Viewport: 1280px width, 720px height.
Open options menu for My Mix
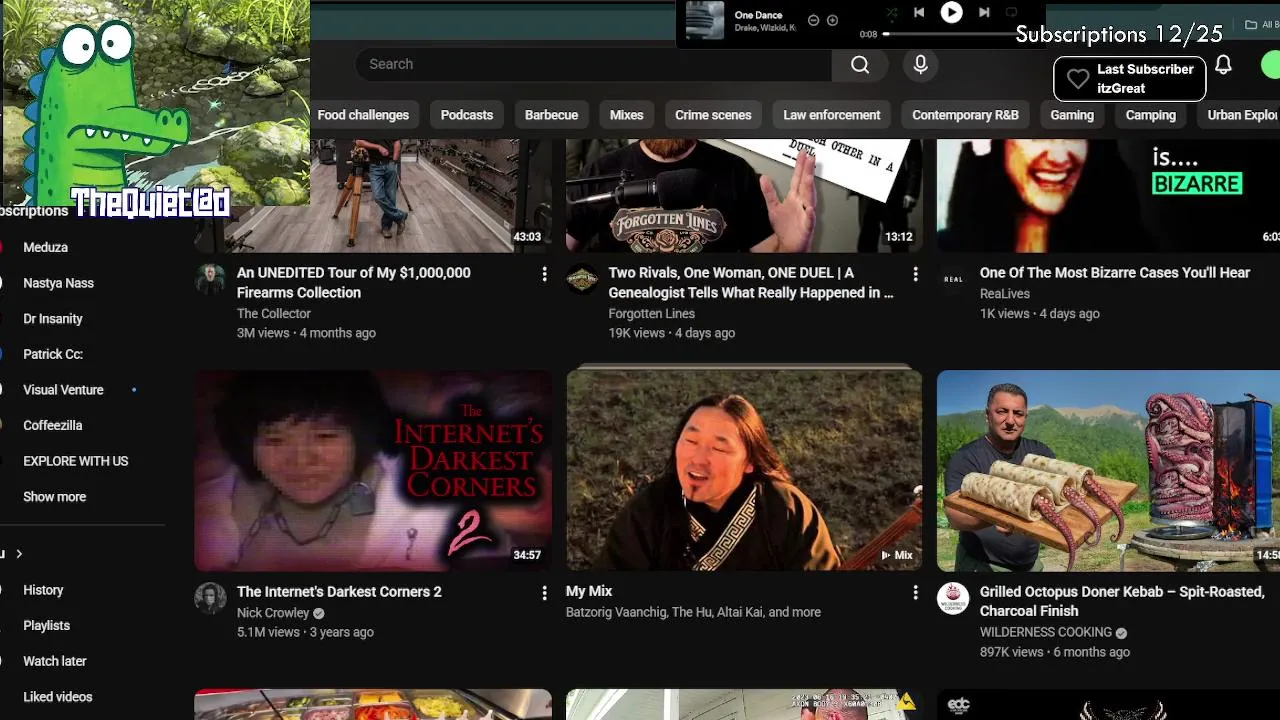915,593
